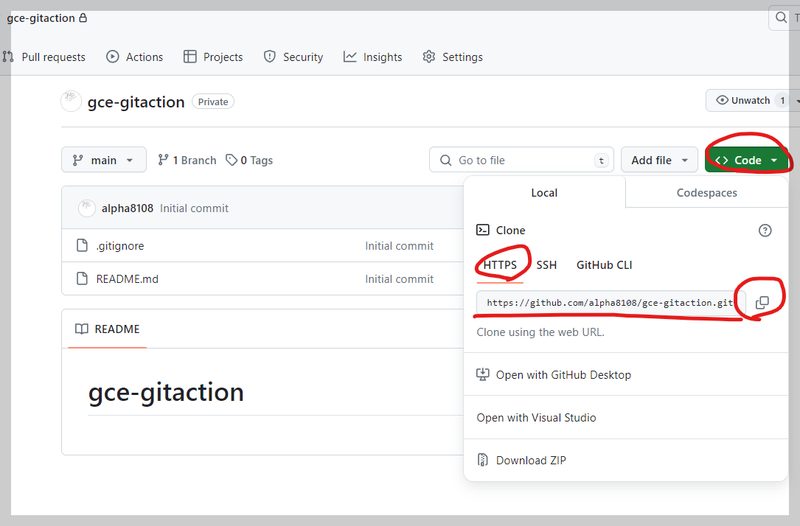Click the Settings gear icon

click(429, 57)
